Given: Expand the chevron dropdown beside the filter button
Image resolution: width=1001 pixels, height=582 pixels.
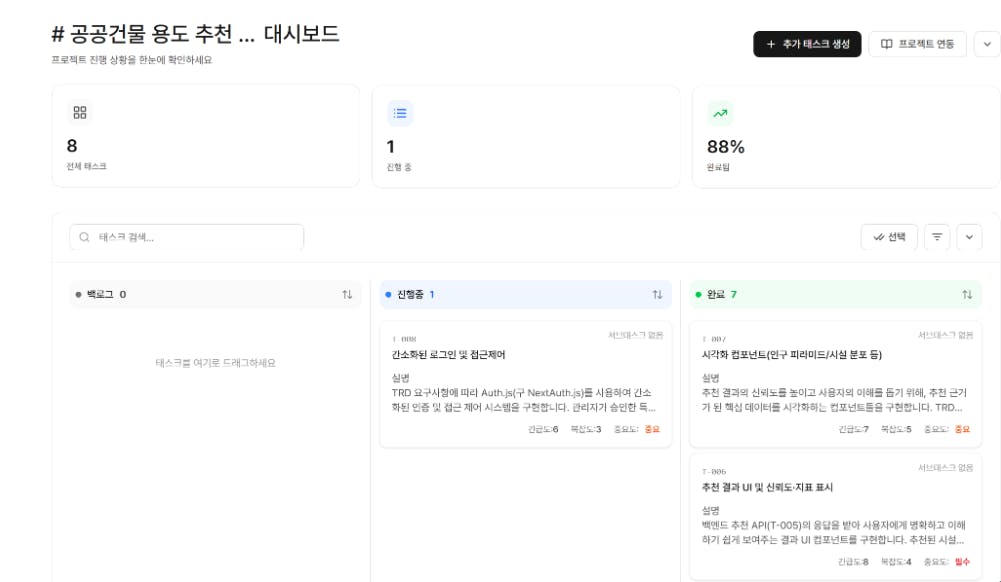Looking at the screenshot, I should click(x=969, y=237).
